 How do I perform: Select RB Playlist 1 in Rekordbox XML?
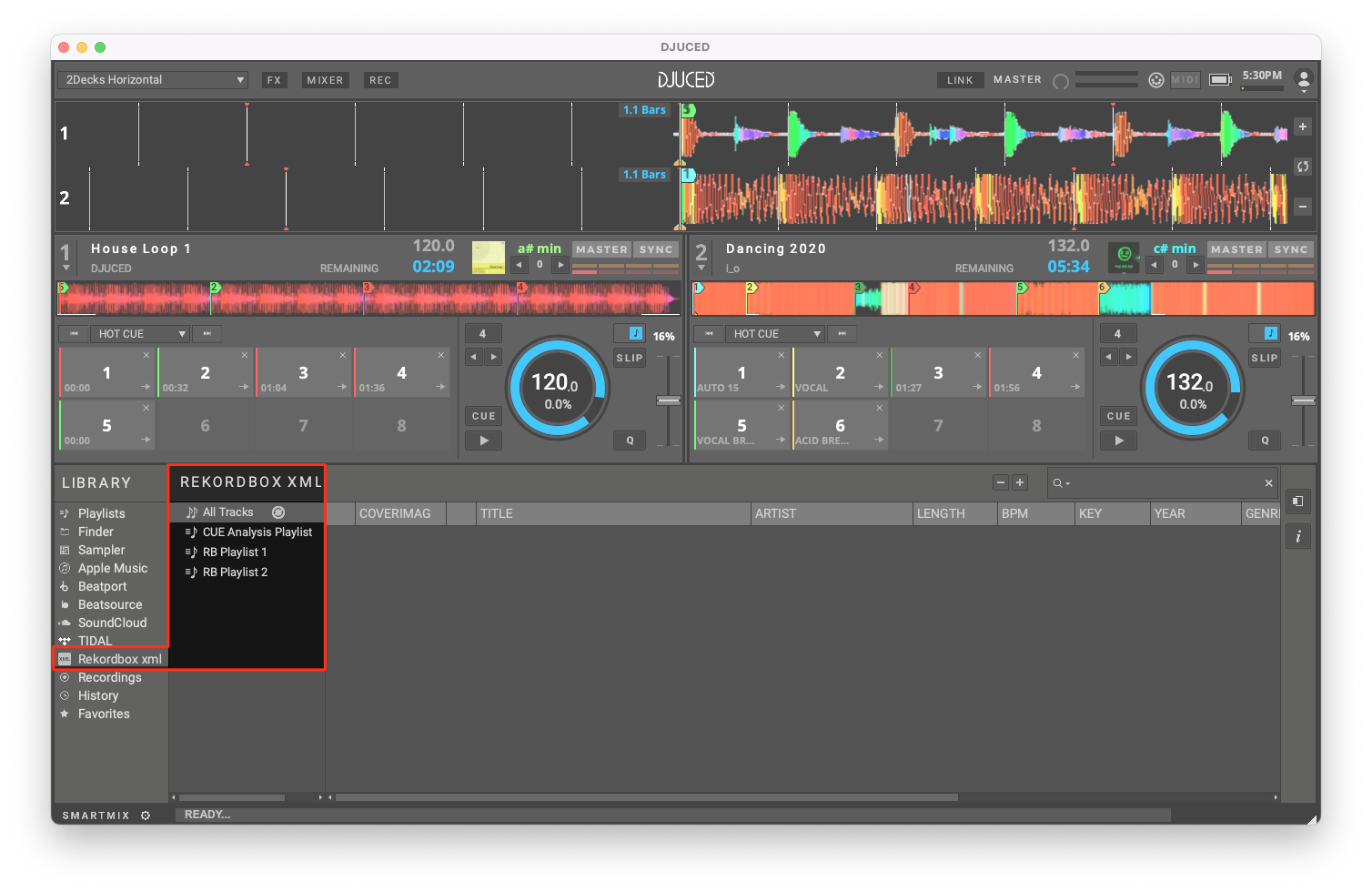pyautogui.click(x=233, y=552)
